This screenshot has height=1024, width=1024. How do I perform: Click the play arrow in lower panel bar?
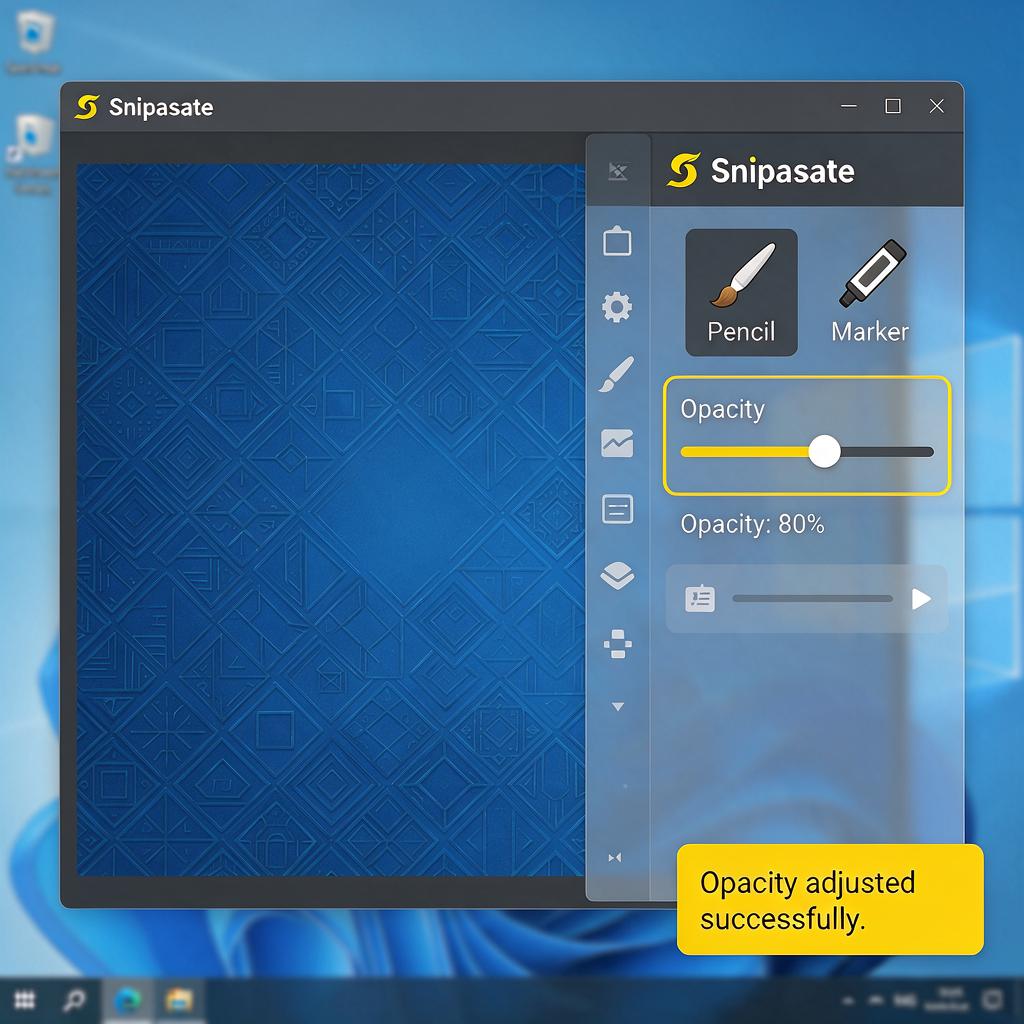921,599
